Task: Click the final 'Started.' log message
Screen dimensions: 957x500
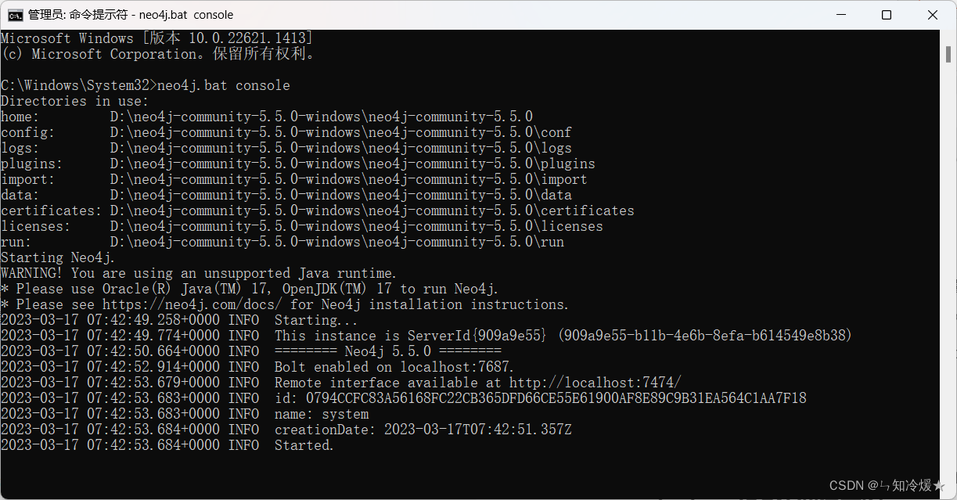Action: 304,446
